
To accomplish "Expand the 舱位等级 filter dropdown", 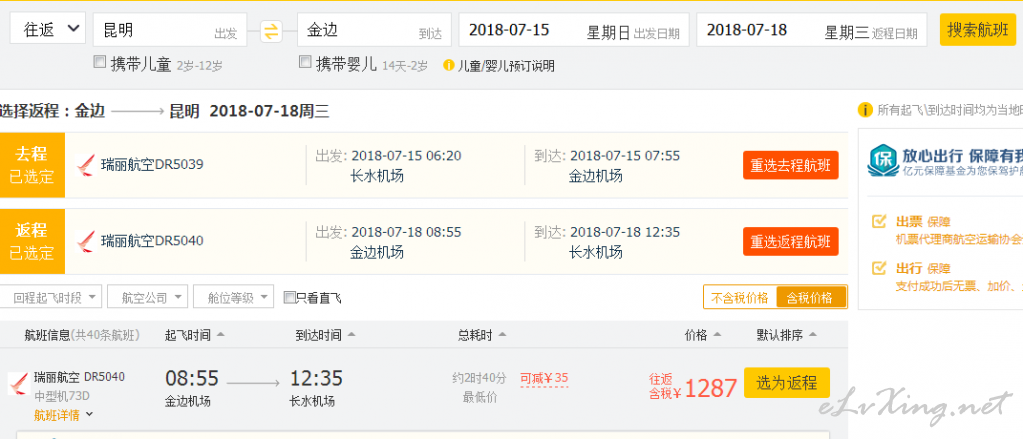I will [234, 297].
